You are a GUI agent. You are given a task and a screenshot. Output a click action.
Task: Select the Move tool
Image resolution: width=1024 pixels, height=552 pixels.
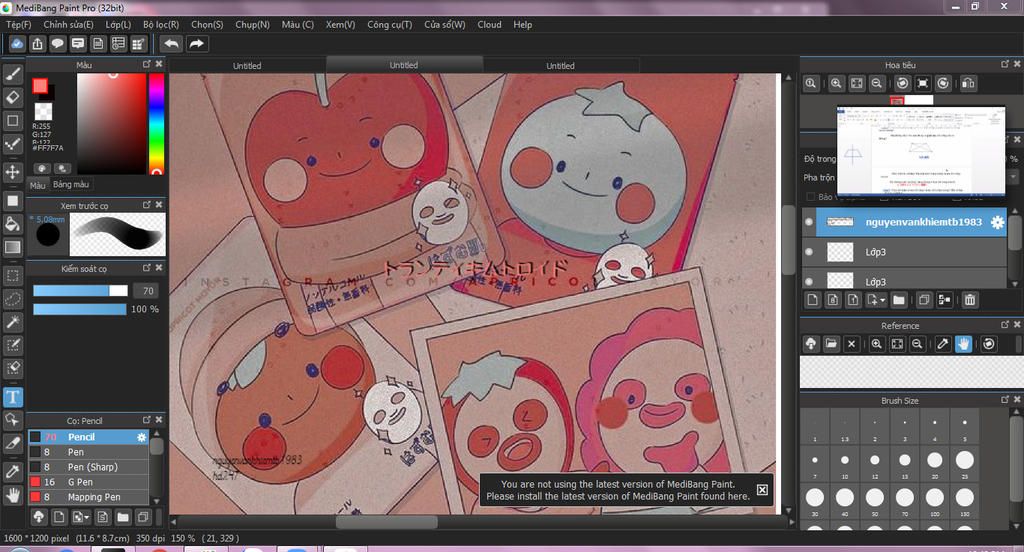click(12, 172)
